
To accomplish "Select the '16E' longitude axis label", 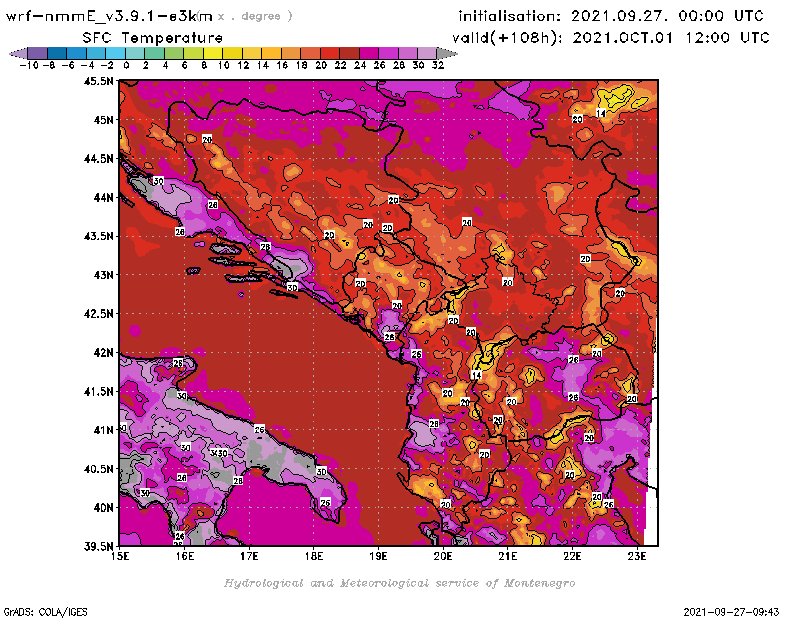I will click(x=185, y=556).
